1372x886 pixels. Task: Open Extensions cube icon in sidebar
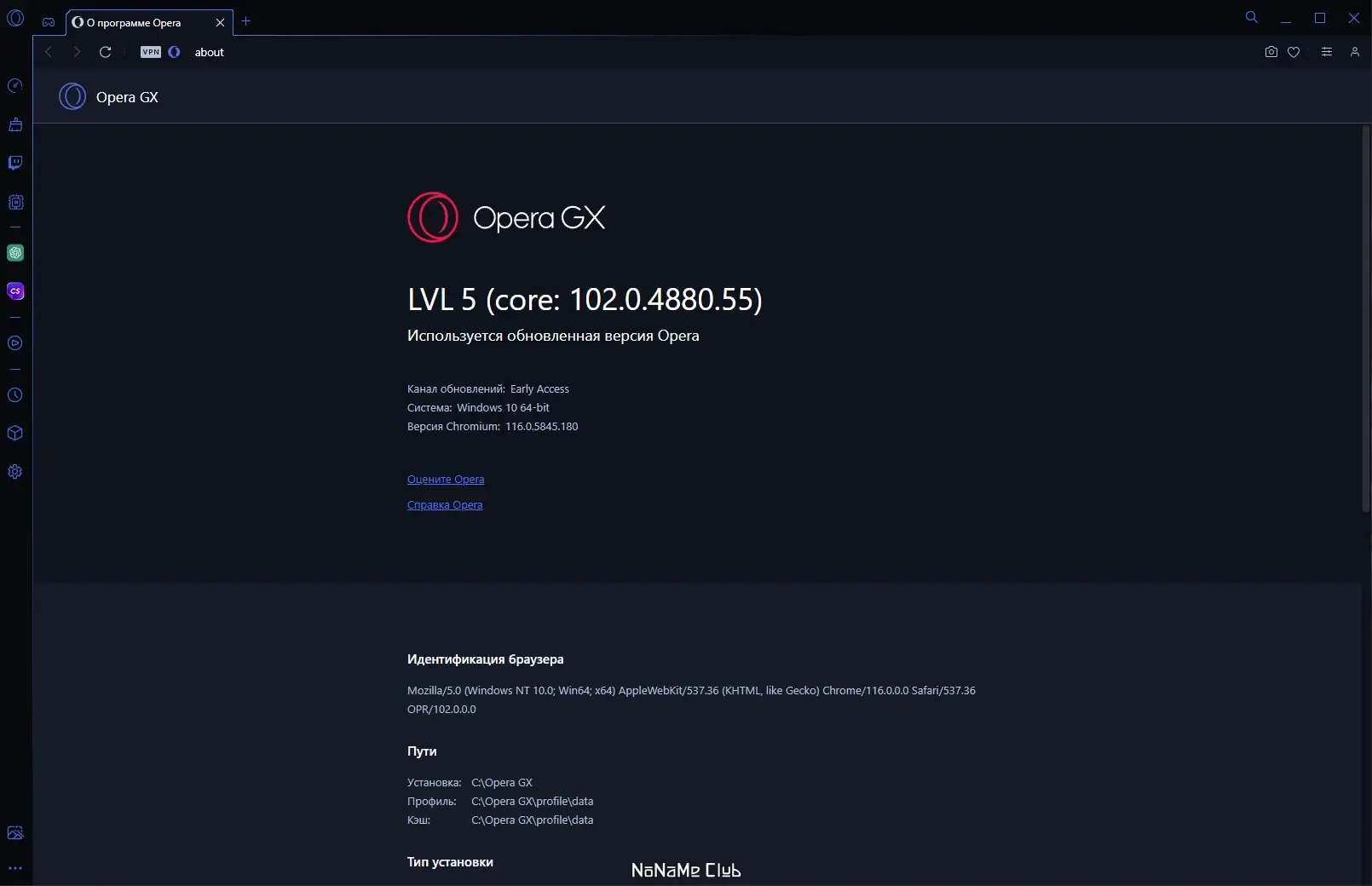pos(15,433)
